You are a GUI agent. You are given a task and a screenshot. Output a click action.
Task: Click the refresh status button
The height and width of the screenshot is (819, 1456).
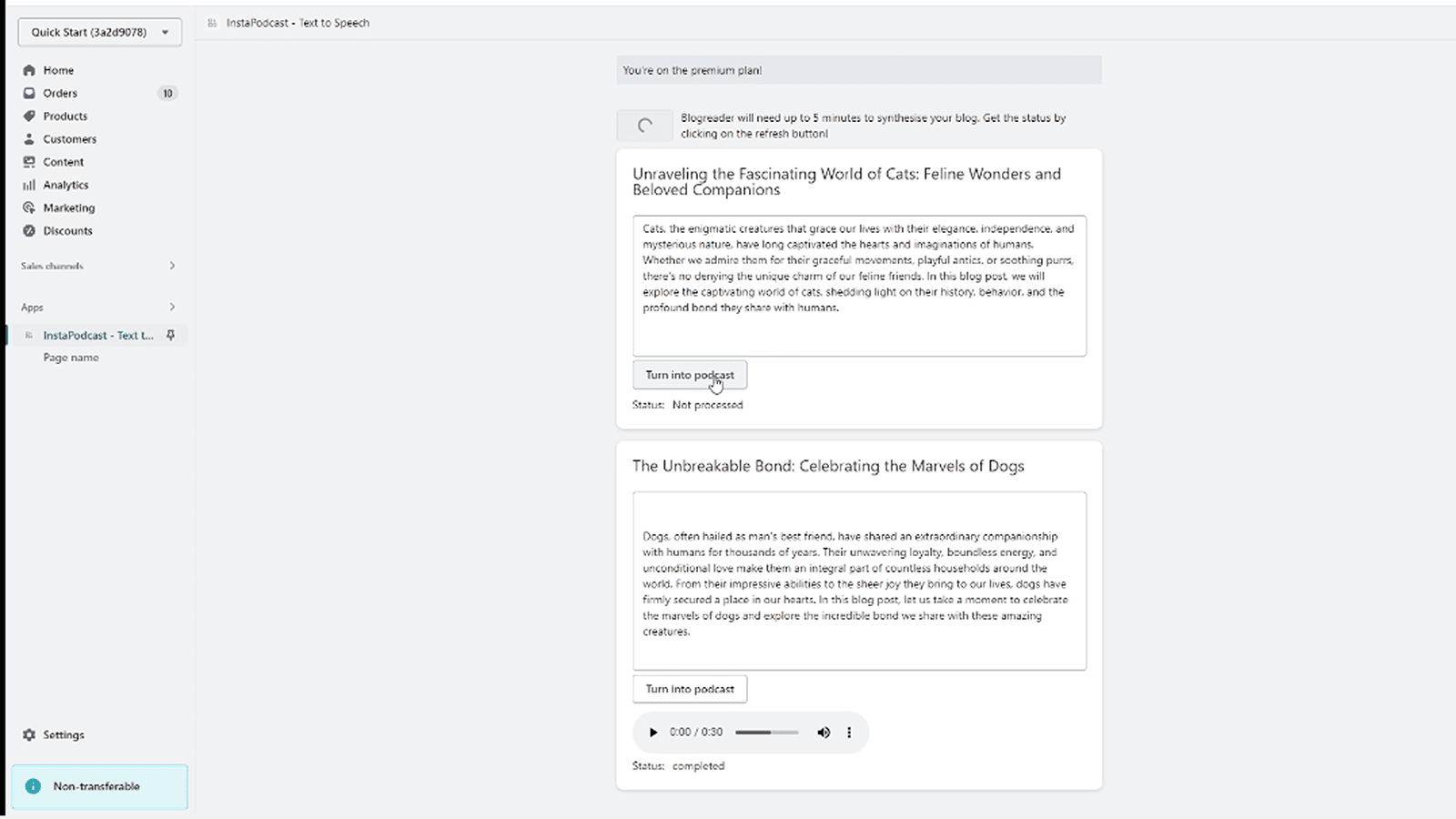(x=644, y=126)
